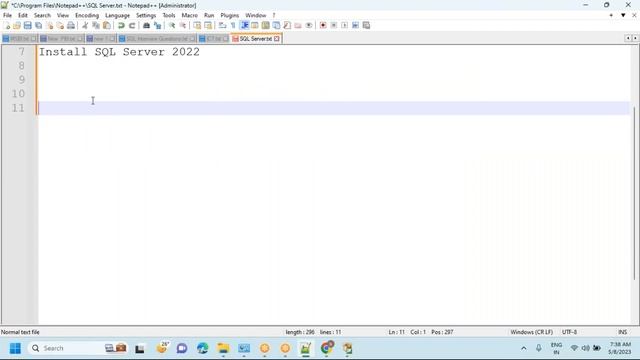Start macro recording with red button
640x360 pixels.
point(323,25)
